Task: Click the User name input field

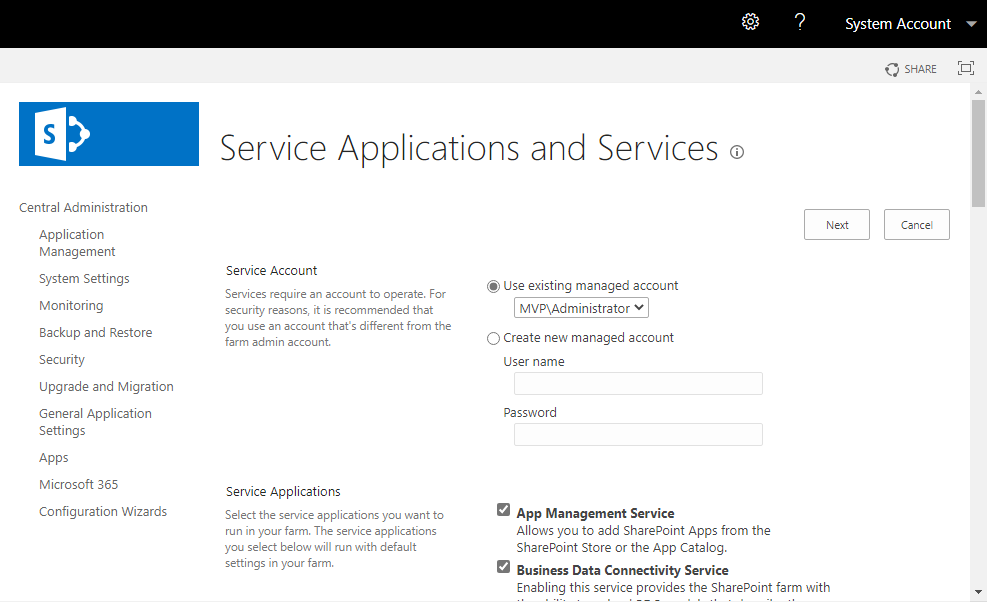Action: (x=637, y=383)
